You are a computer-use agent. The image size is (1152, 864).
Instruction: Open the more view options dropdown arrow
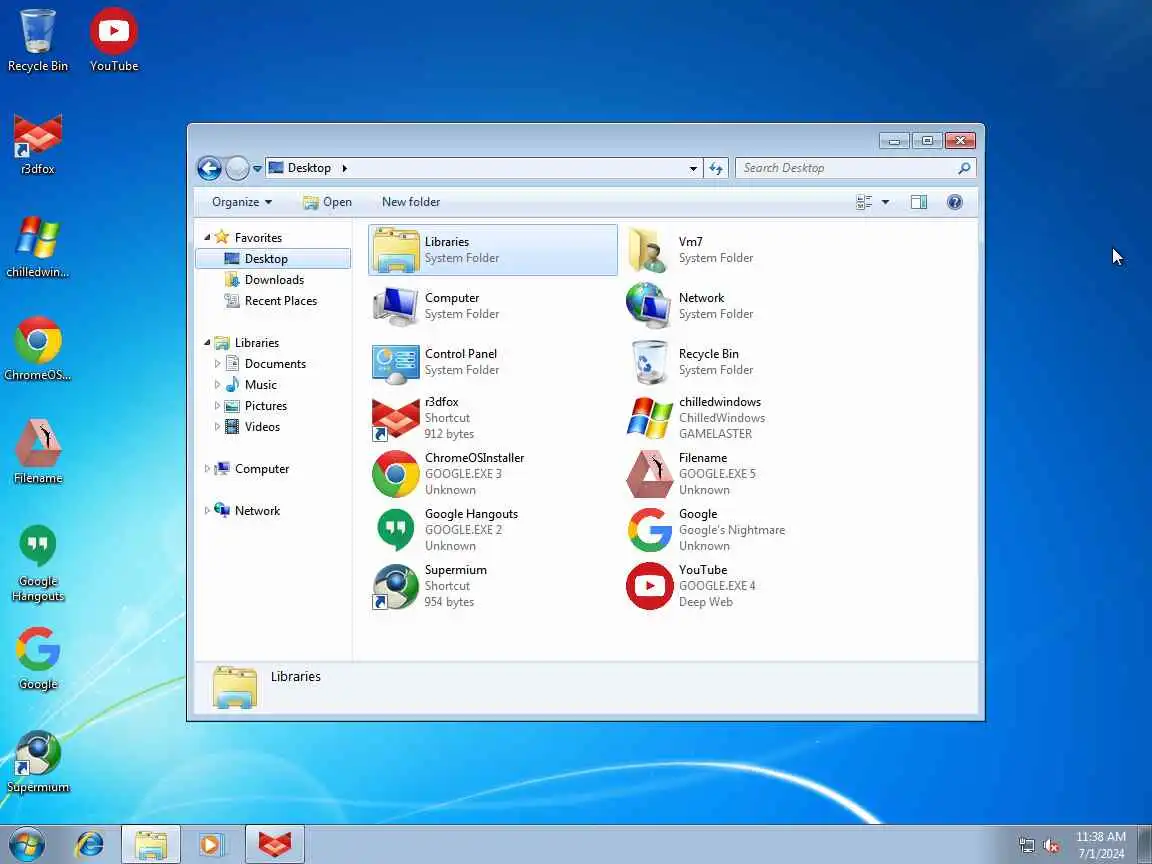tap(885, 202)
